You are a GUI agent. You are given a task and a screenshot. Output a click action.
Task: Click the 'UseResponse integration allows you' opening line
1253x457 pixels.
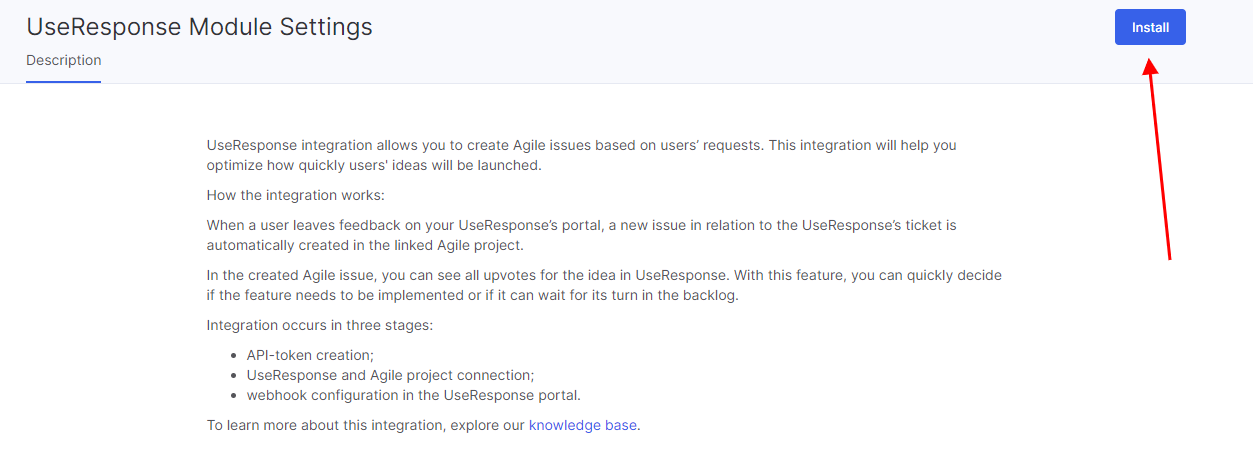(x=581, y=145)
